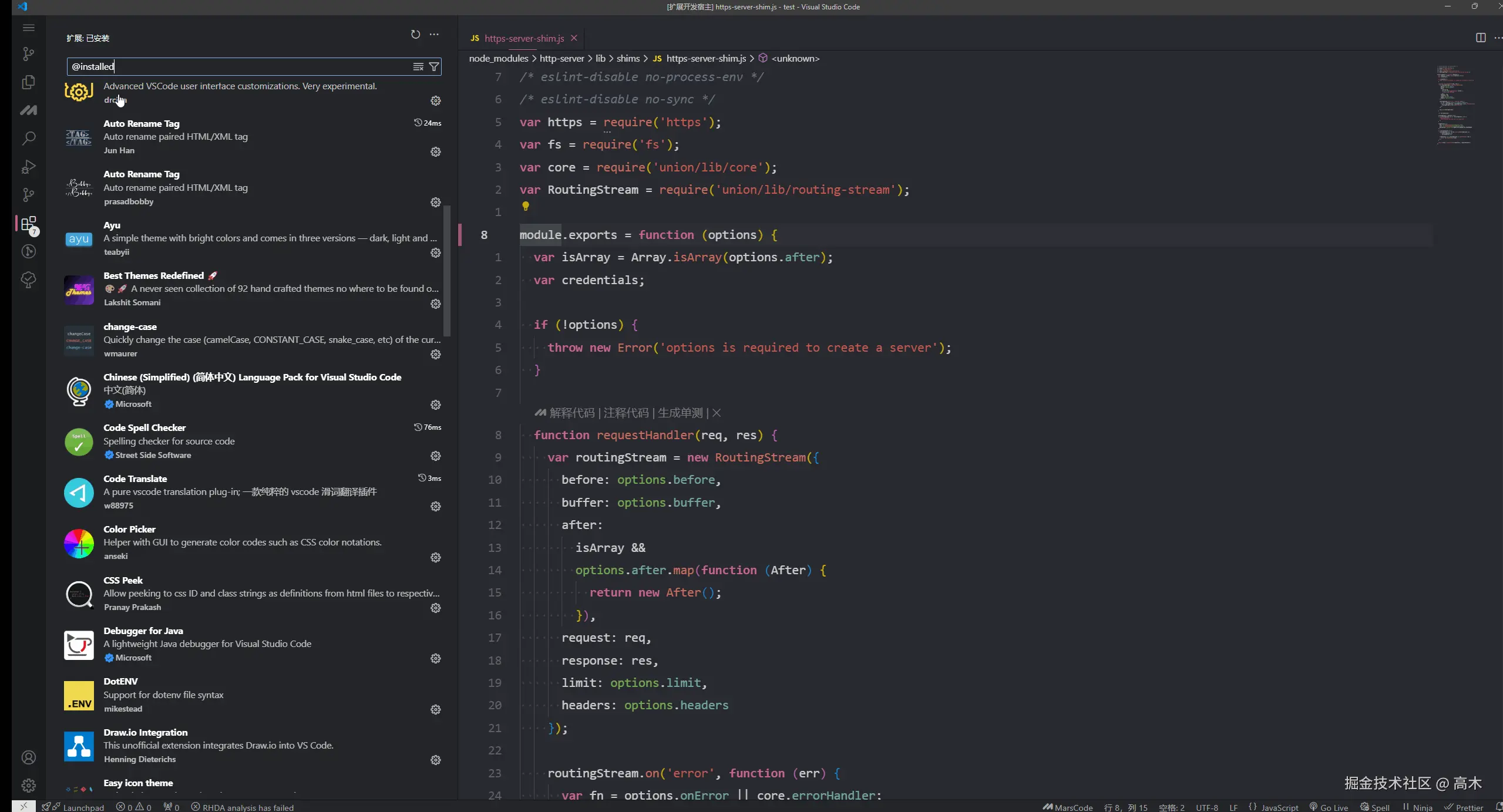
Task: Click the 生成单测 code lens
Action: point(680,413)
